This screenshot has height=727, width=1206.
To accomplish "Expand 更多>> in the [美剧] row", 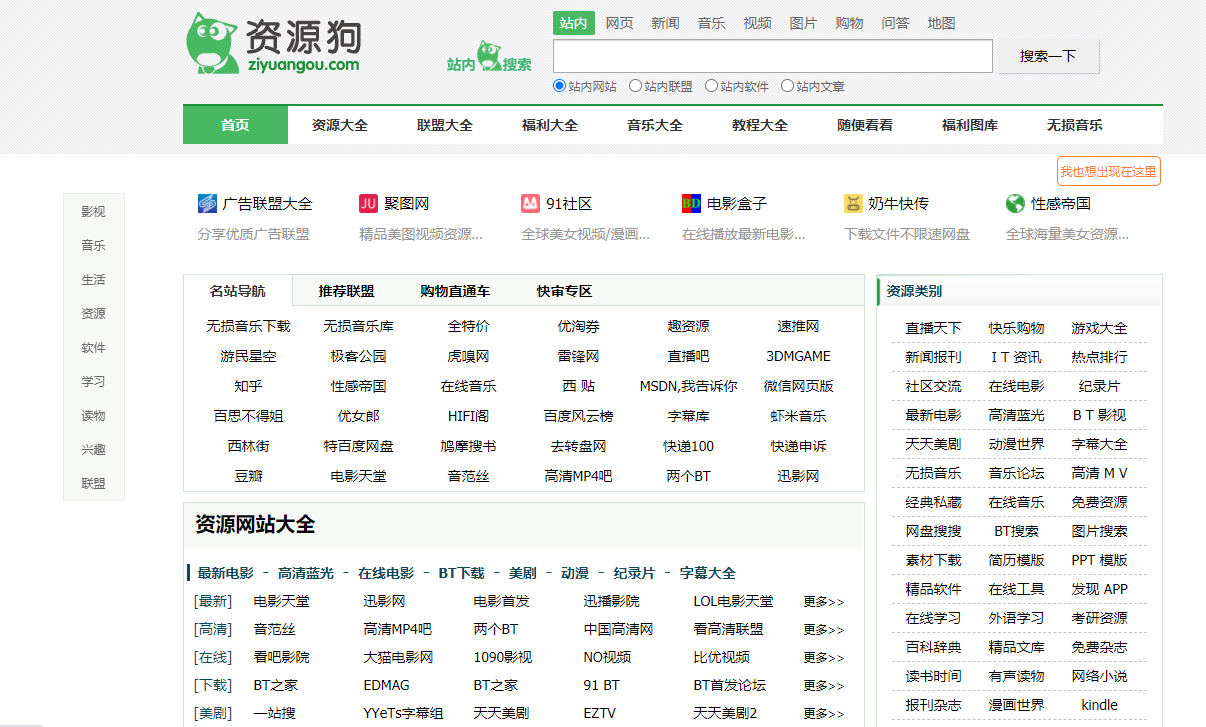I will [824, 714].
